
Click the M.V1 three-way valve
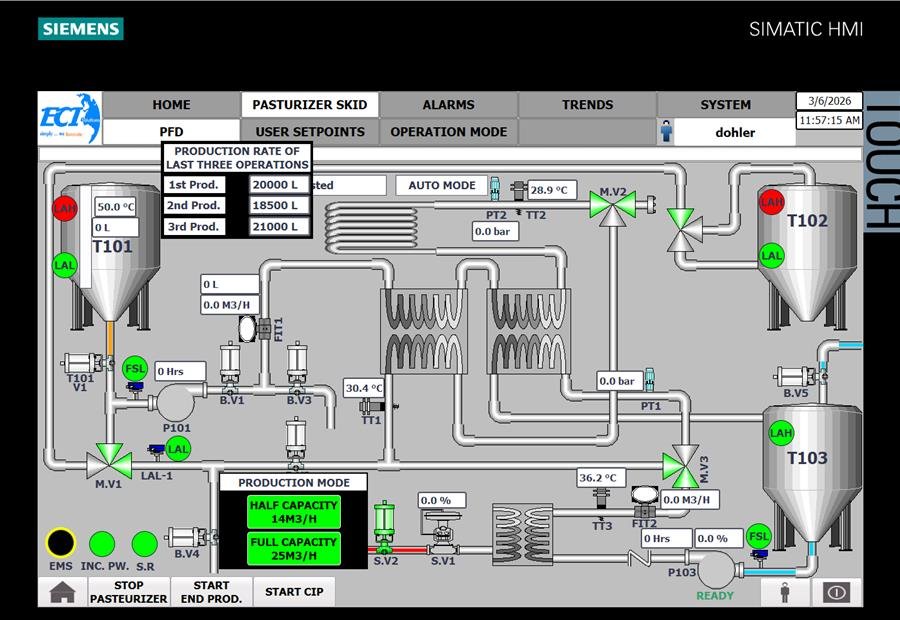[x=109, y=461]
